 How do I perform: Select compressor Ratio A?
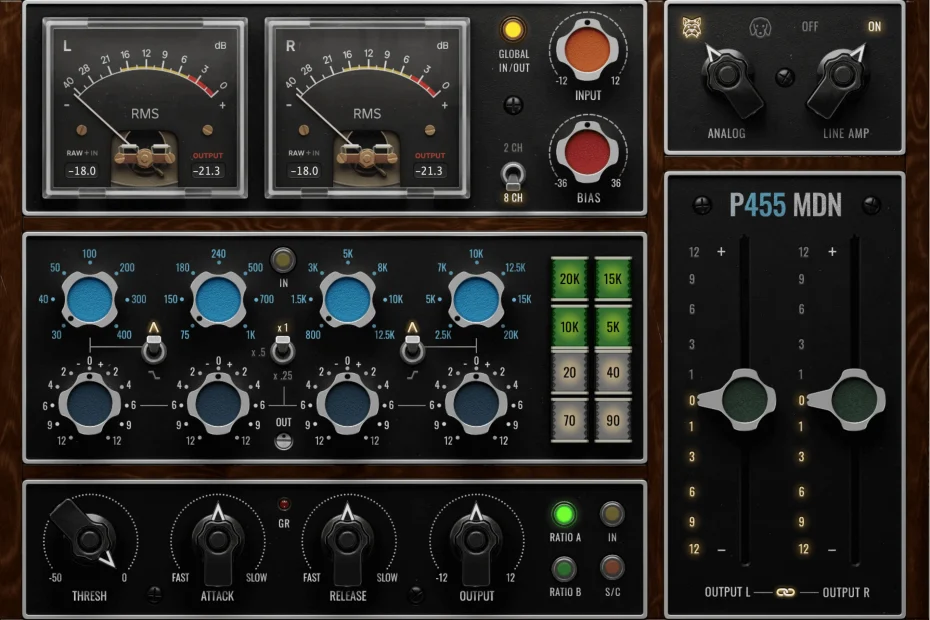pos(565,515)
